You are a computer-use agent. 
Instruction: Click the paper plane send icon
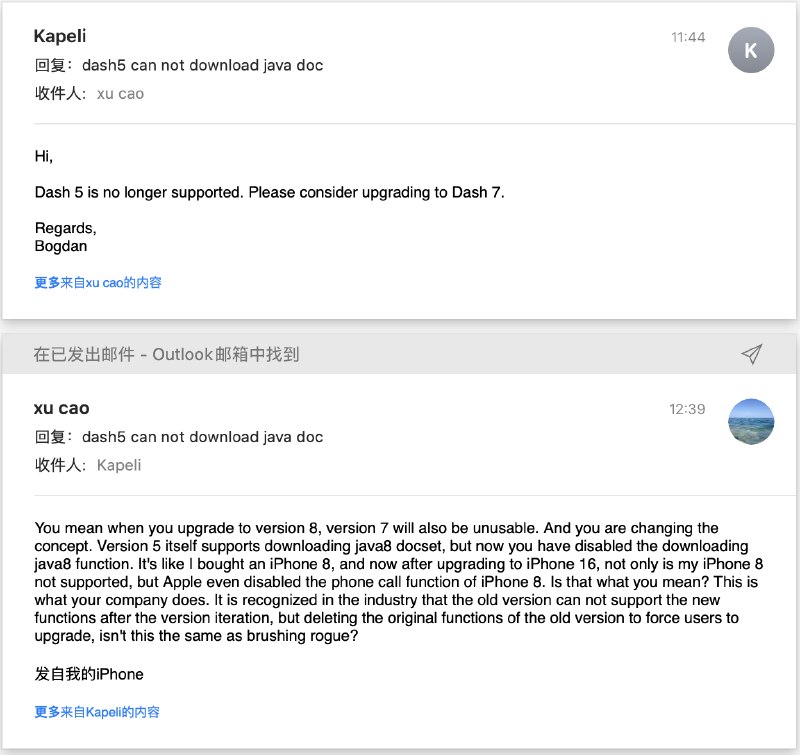(x=752, y=353)
